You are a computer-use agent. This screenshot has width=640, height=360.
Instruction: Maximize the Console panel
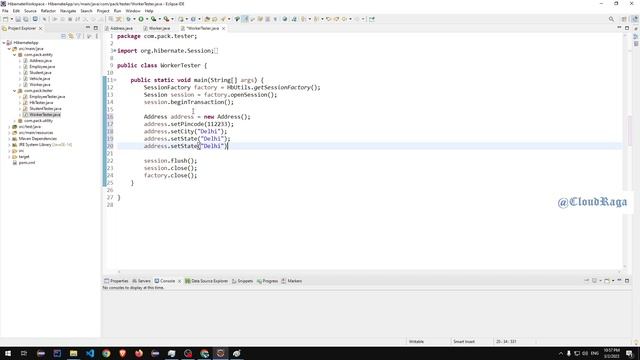pyautogui.click(x=627, y=280)
